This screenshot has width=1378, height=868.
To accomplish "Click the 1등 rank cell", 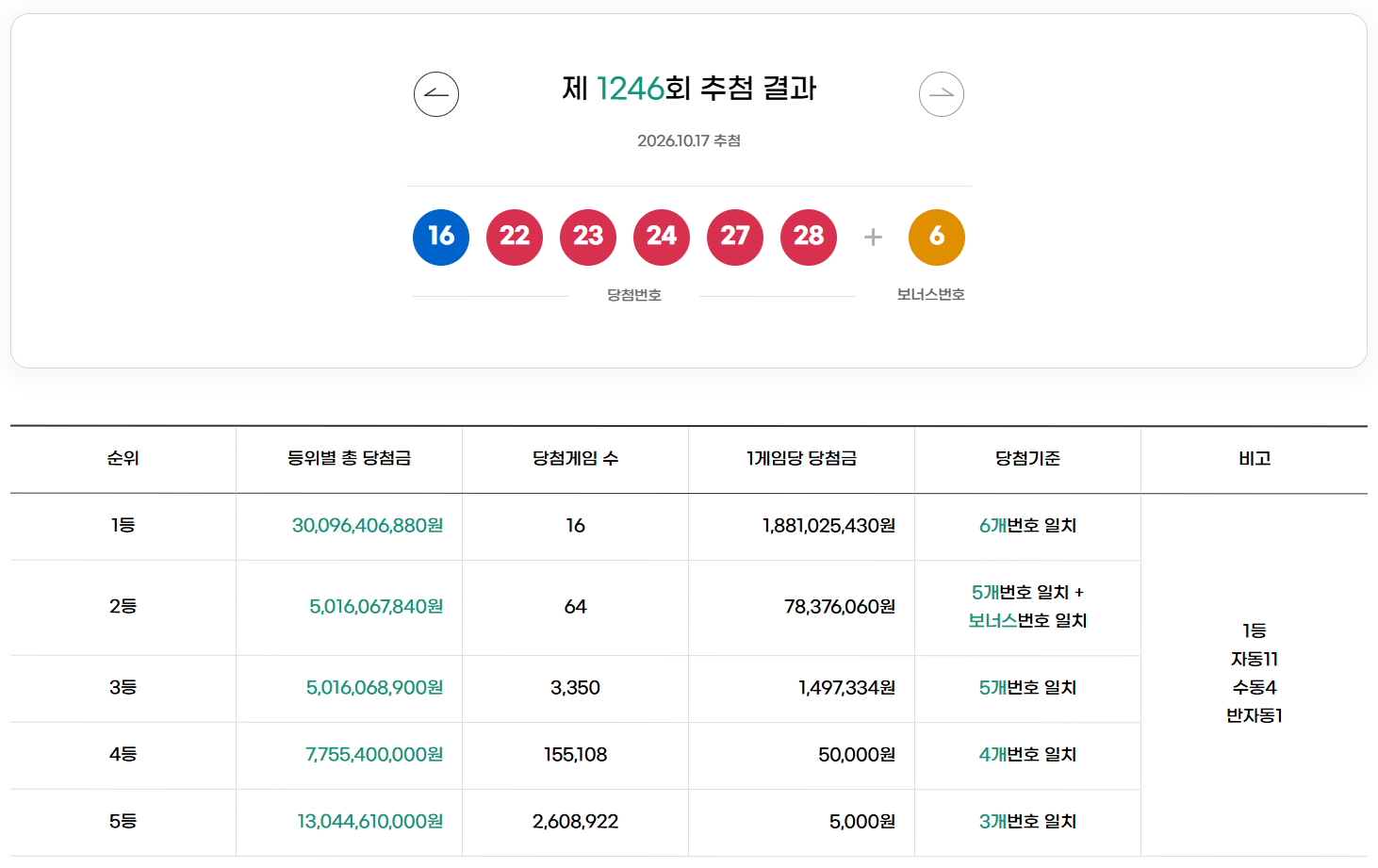I will tap(123, 525).
